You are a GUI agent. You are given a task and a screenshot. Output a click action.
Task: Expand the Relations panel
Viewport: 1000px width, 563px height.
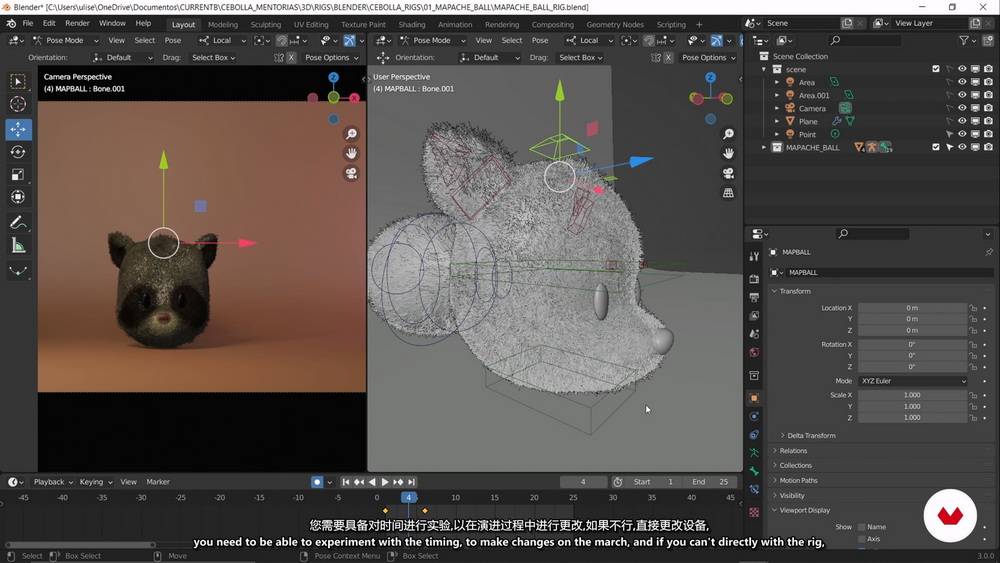tap(793, 451)
